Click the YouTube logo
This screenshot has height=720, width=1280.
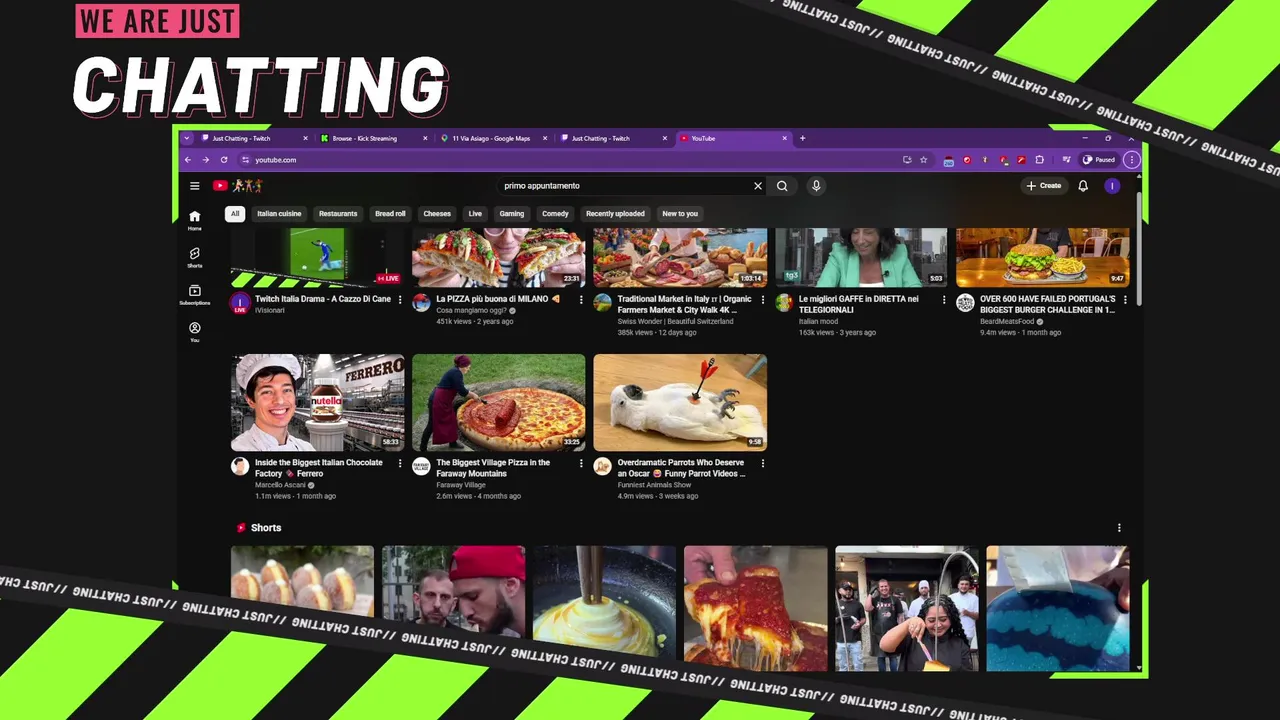(x=220, y=186)
